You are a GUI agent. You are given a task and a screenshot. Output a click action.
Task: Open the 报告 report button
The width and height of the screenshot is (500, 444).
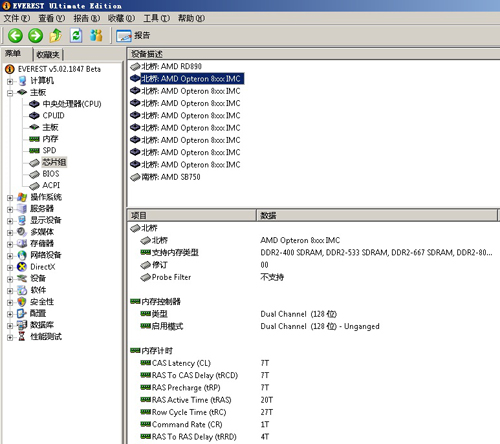tap(133, 35)
